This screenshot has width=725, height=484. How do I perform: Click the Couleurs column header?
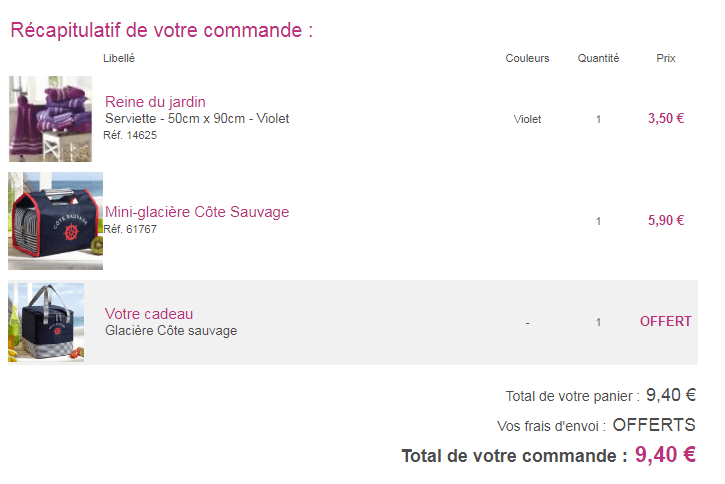coord(527,58)
